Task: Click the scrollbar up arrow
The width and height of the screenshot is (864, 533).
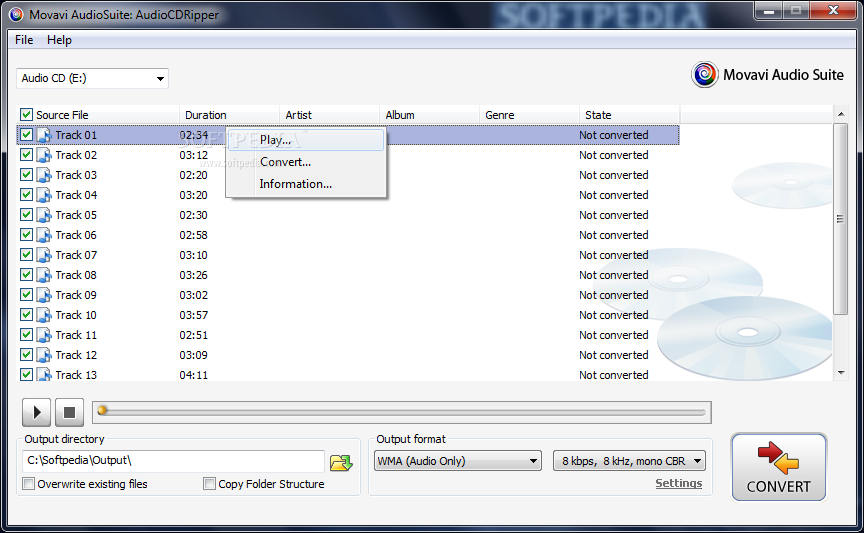Action: coord(840,114)
